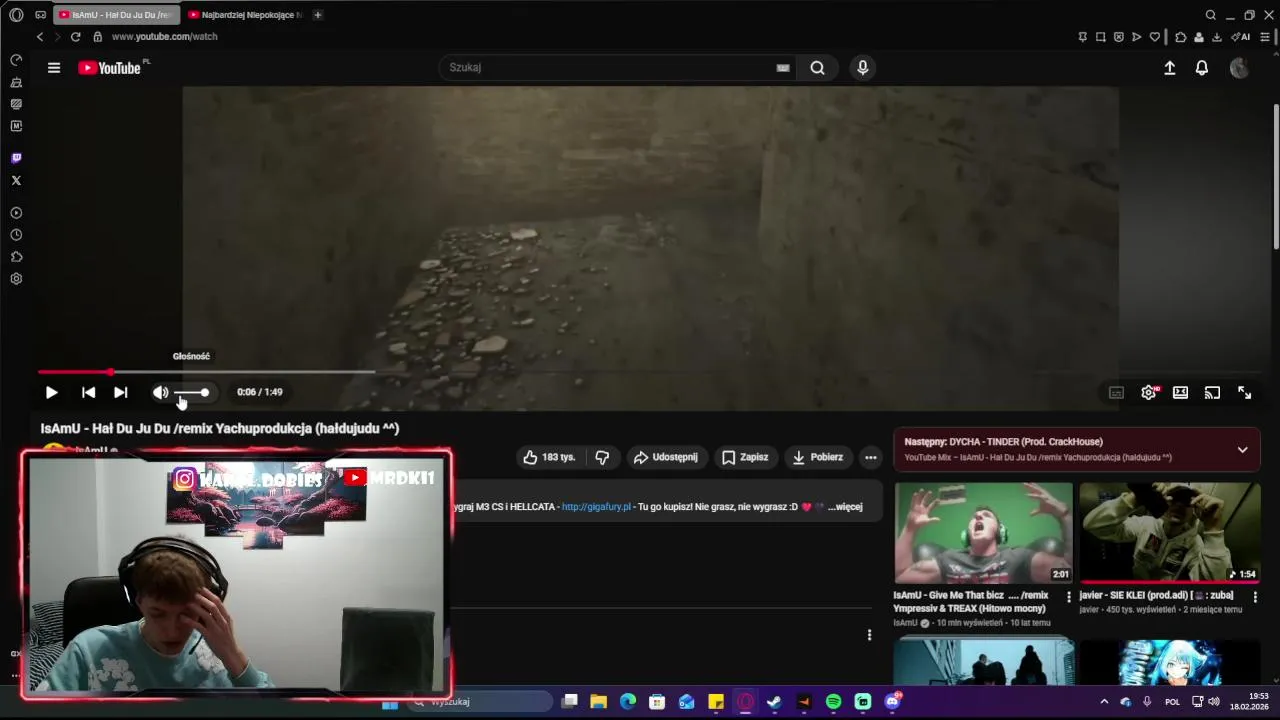Image resolution: width=1280 pixels, height=720 pixels.
Task: Expand the Następny mix playlist chevron
Action: click(x=1242, y=450)
